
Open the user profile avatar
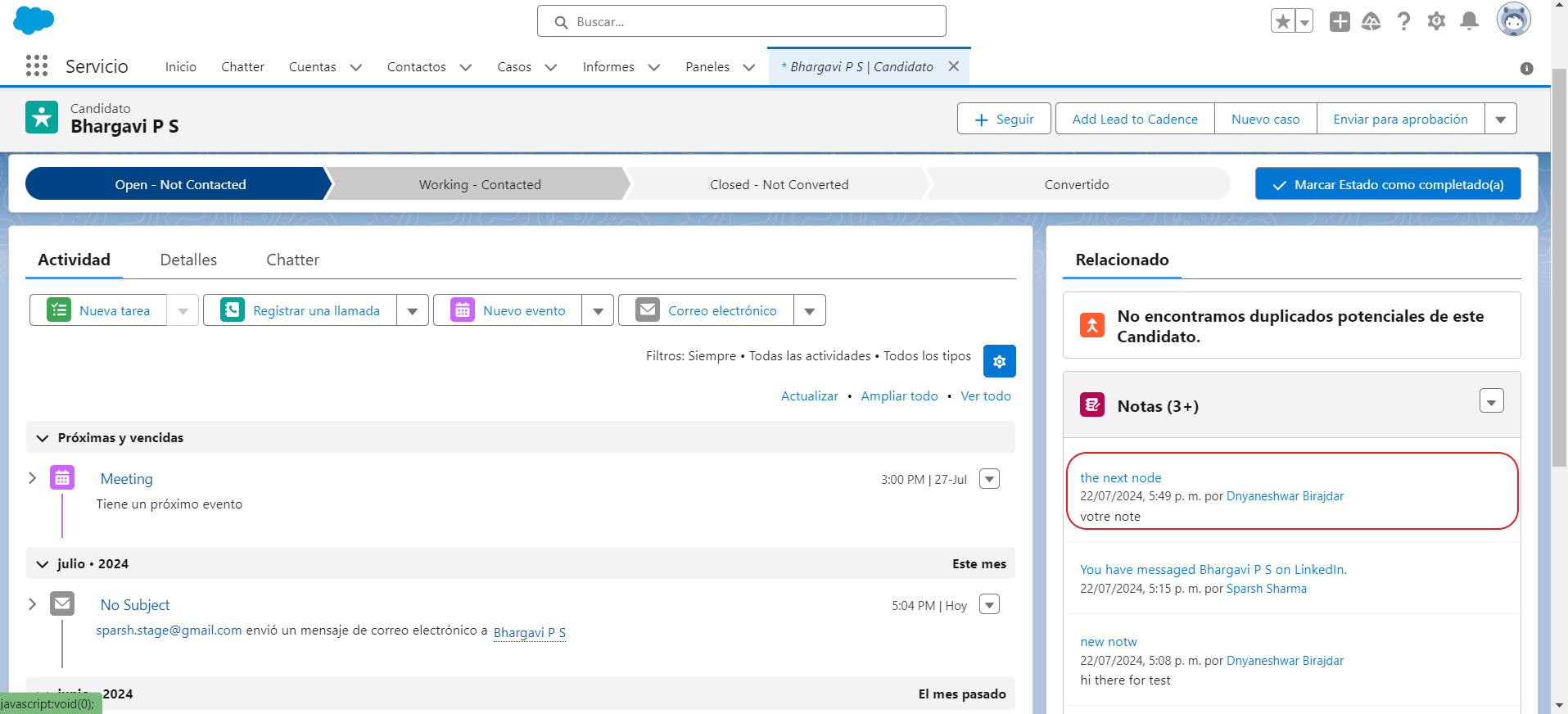[1513, 20]
